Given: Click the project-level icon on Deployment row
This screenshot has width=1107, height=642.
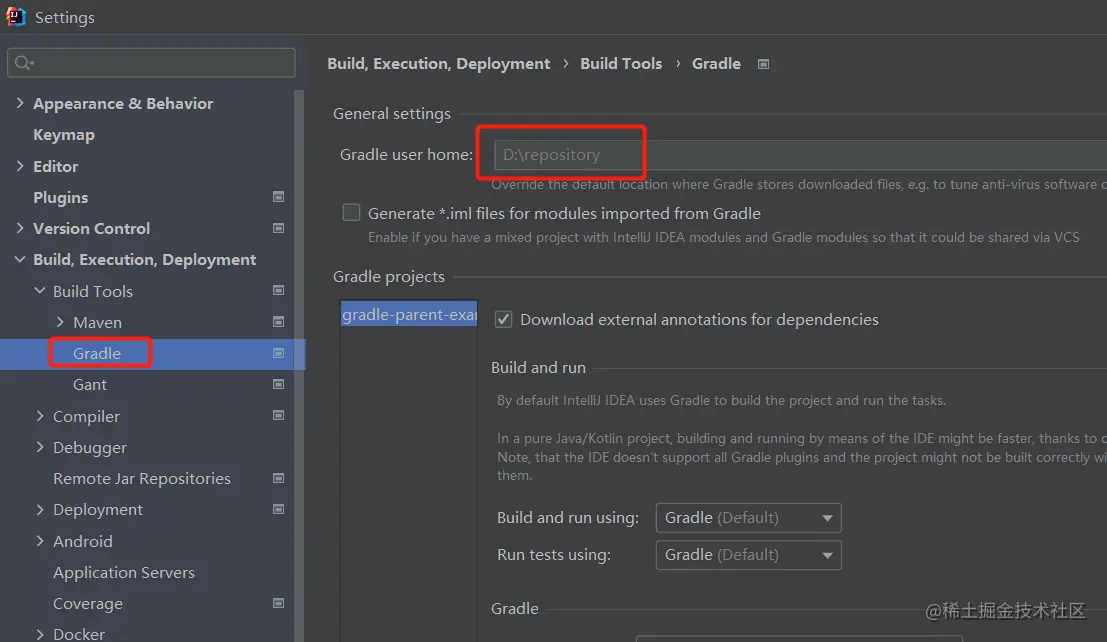Looking at the screenshot, I should point(279,509).
